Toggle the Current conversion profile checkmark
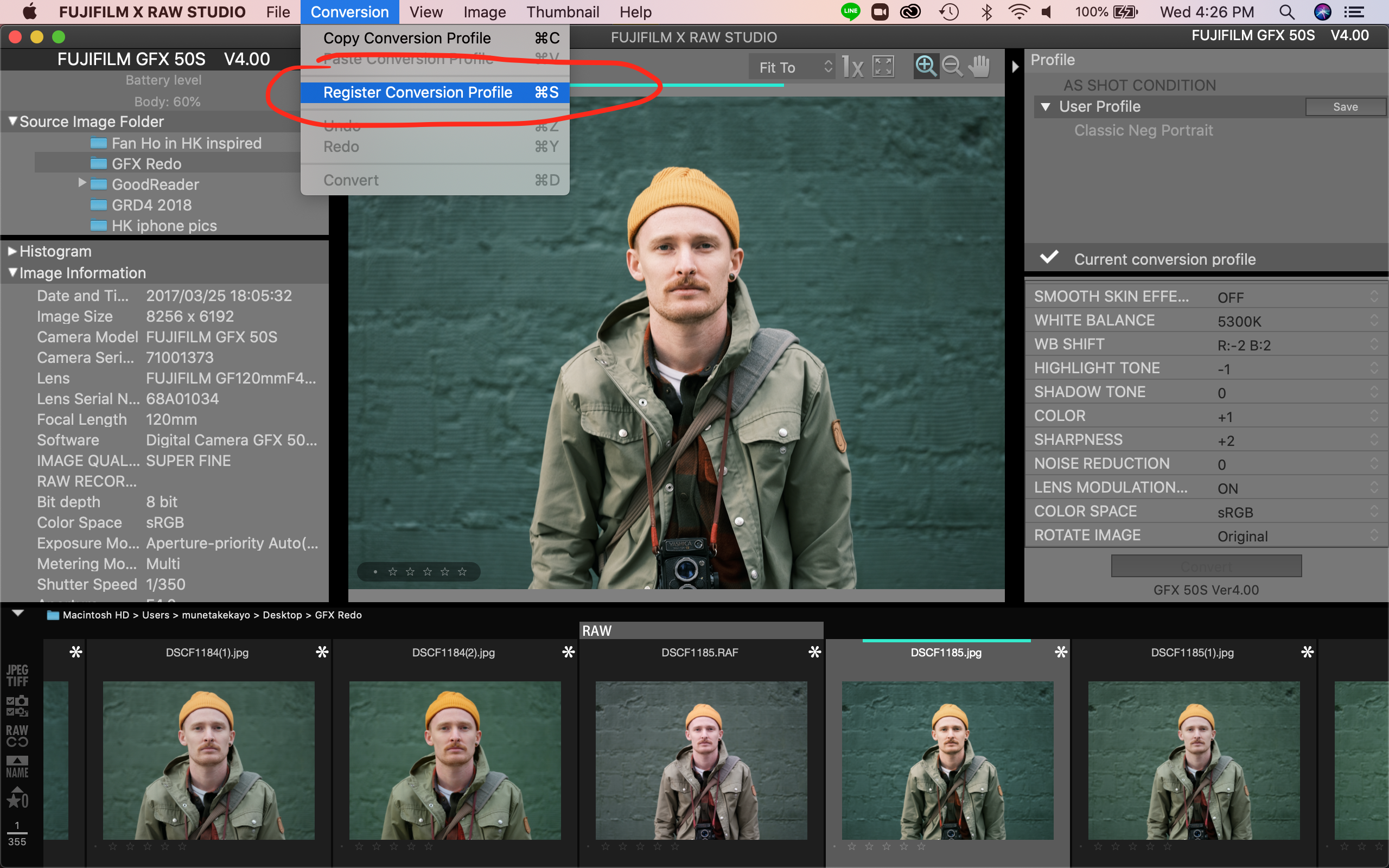 (x=1049, y=257)
